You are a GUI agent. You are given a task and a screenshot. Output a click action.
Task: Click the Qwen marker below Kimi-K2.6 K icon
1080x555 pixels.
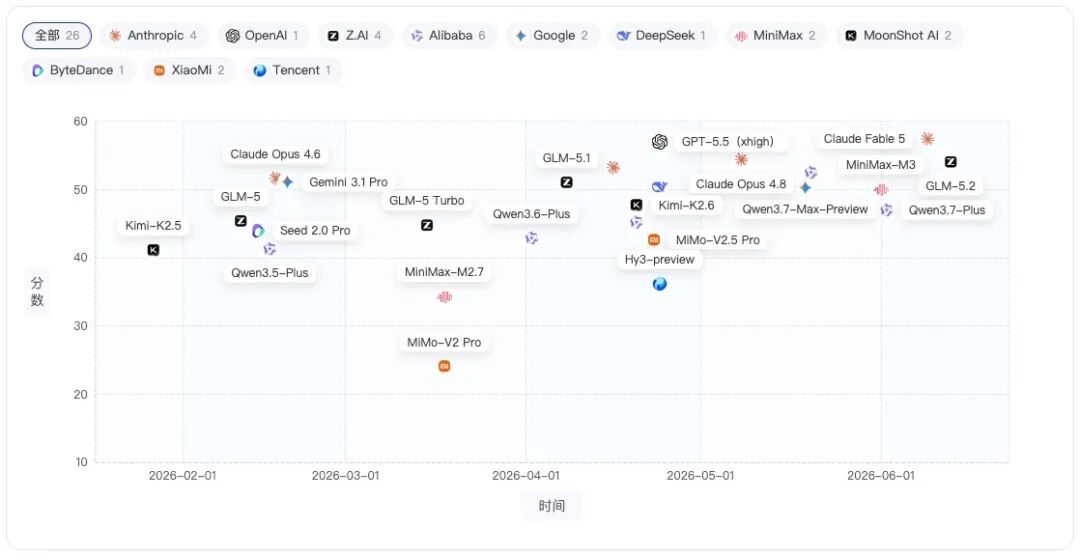coord(636,222)
